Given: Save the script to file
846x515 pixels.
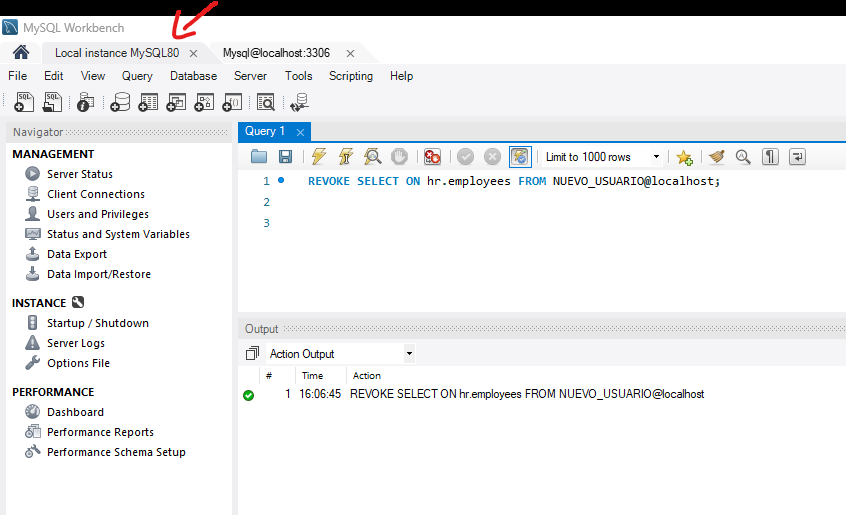Looking at the screenshot, I should tap(285, 157).
